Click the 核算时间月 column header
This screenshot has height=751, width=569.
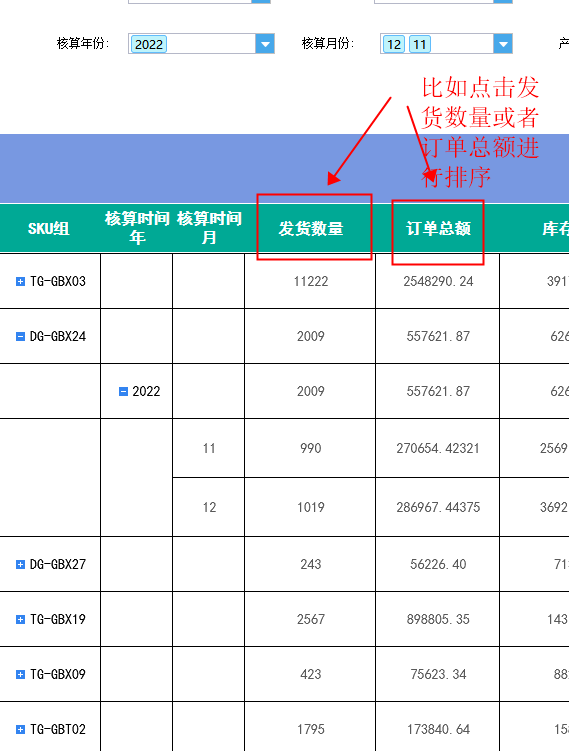209,228
